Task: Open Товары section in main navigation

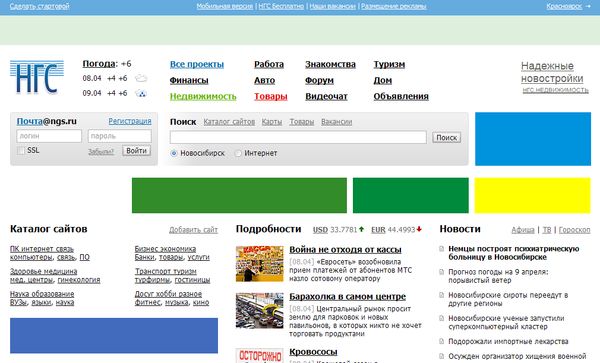Action: tap(271, 96)
